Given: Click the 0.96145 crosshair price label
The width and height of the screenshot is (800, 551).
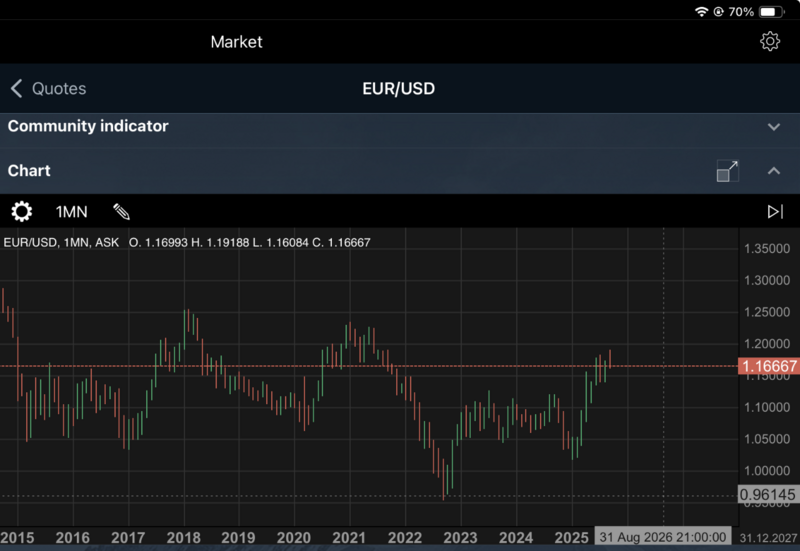Looking at the screenshot, I should pyautogui.click(x=768, y=495).
